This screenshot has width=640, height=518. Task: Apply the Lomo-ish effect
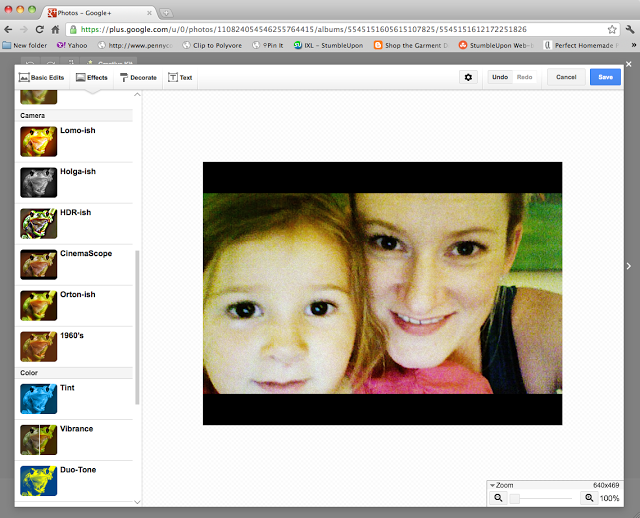(39, 141)
